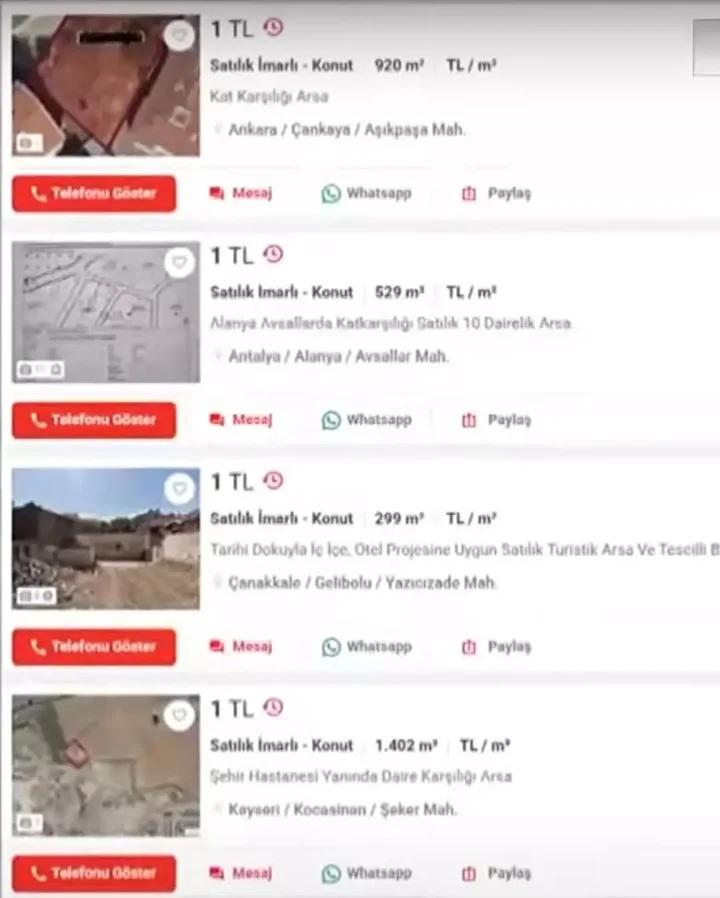Show phone number for the Ankara listing
This screenshot has width=720, height=898.
coord(94,194)
